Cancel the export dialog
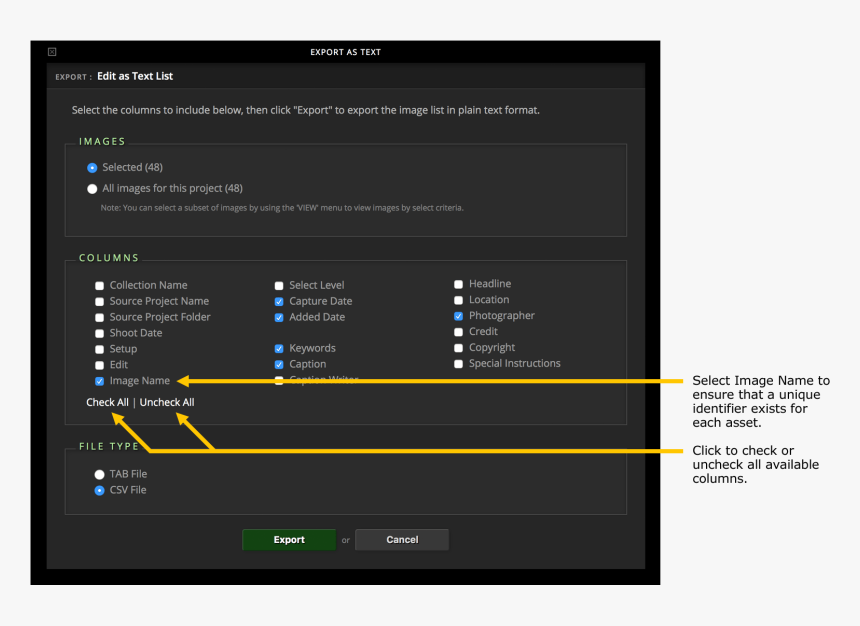The height and width of the screenshot is (626, 860). 402,540
